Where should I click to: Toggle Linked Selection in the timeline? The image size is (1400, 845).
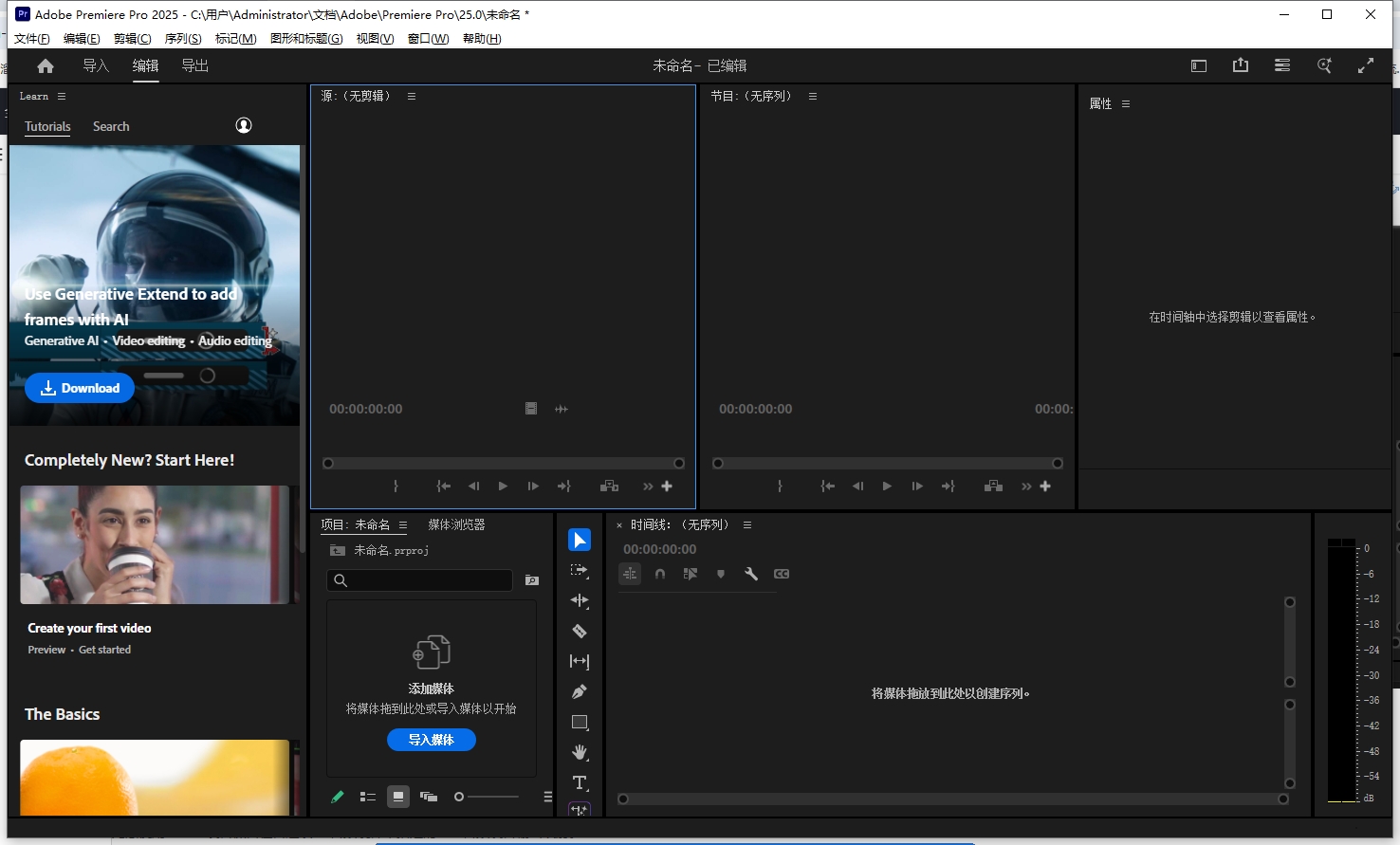pos(630,574)
